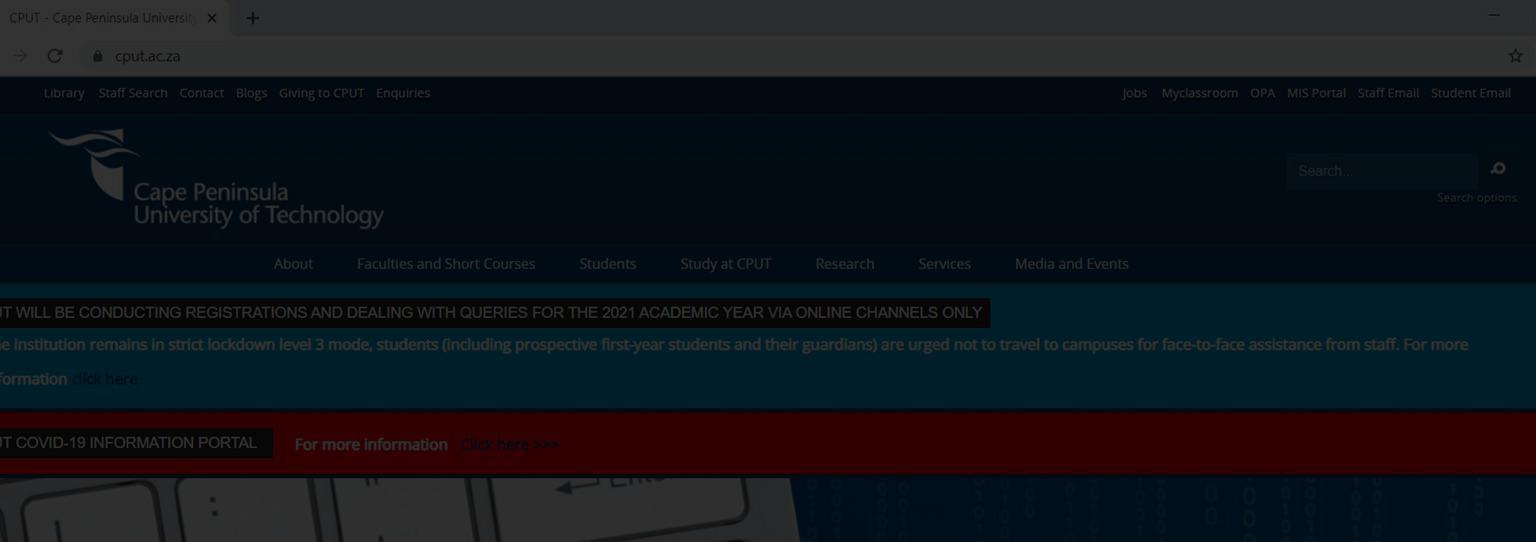Viewport: 1536px width, 542px height.
Task: Focus the Search input field
Action: [1381, 171]
